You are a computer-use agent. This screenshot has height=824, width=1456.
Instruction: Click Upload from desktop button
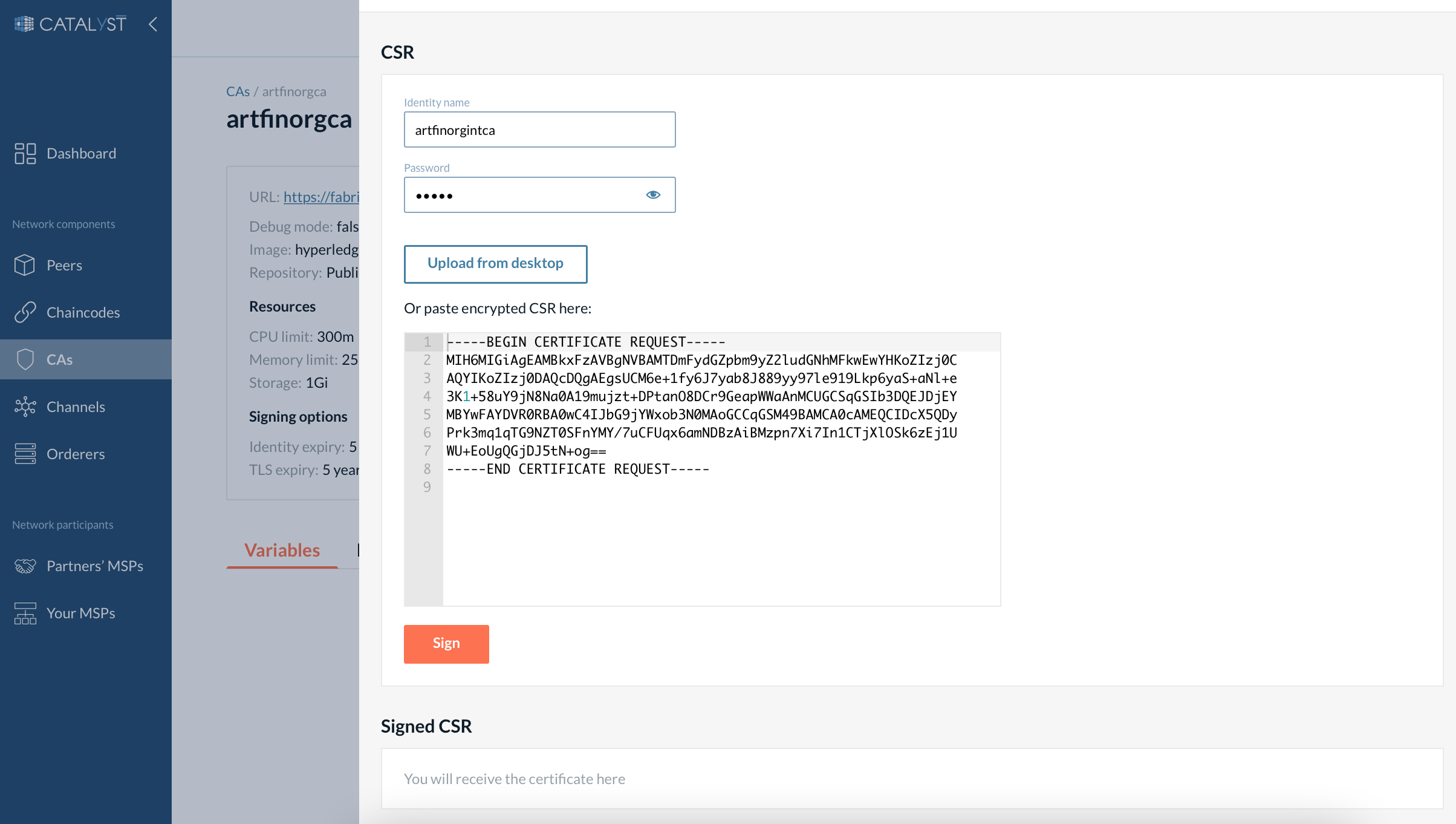click(x=495, y=264)
